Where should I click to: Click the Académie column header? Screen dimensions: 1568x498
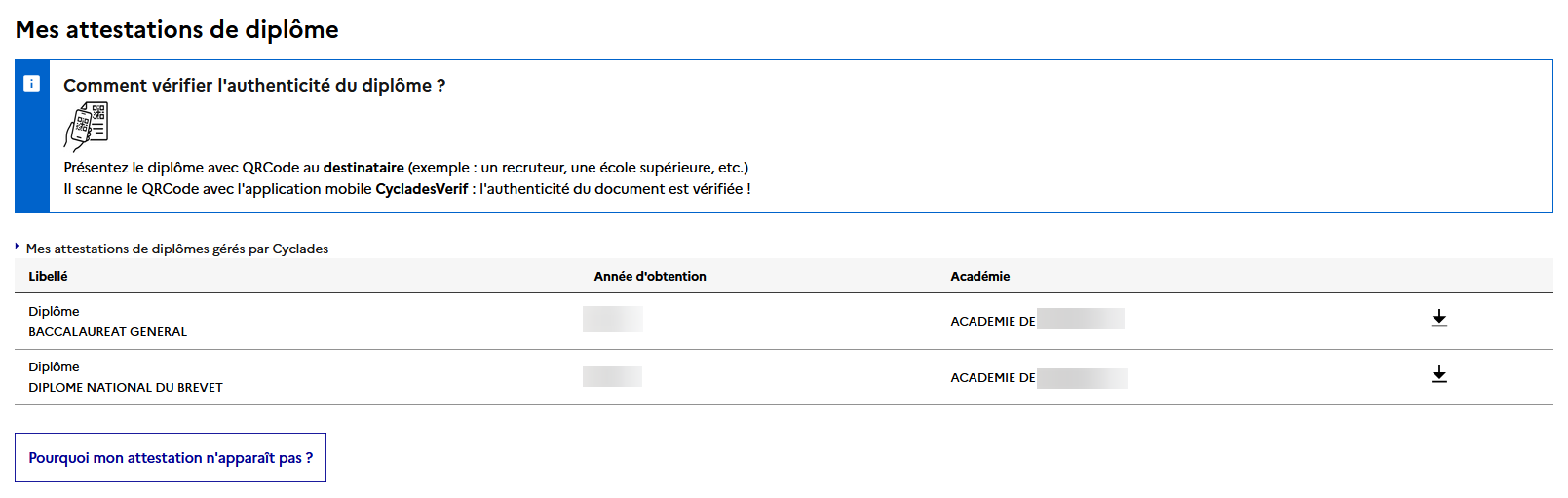point(979,277)
